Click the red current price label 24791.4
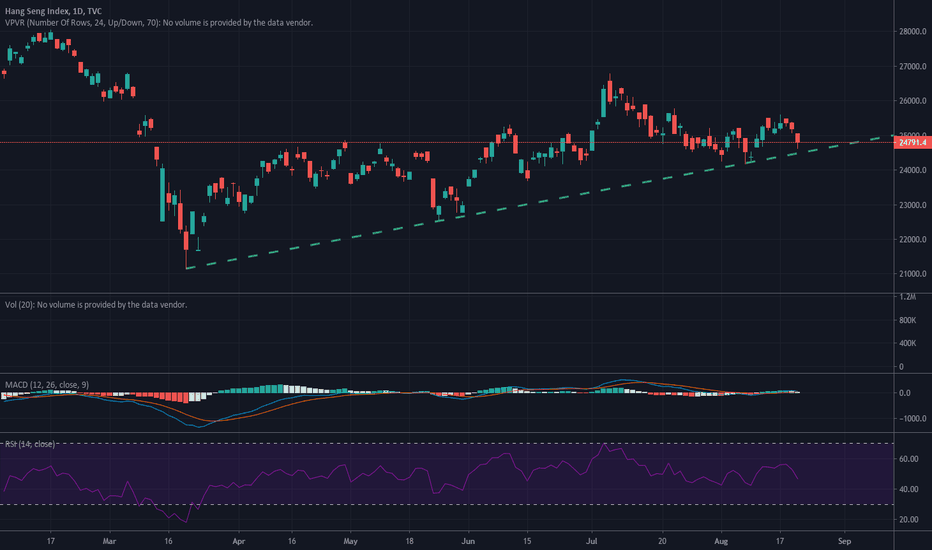The width and height of the screenshot is (932, 550). coord(912,143)
